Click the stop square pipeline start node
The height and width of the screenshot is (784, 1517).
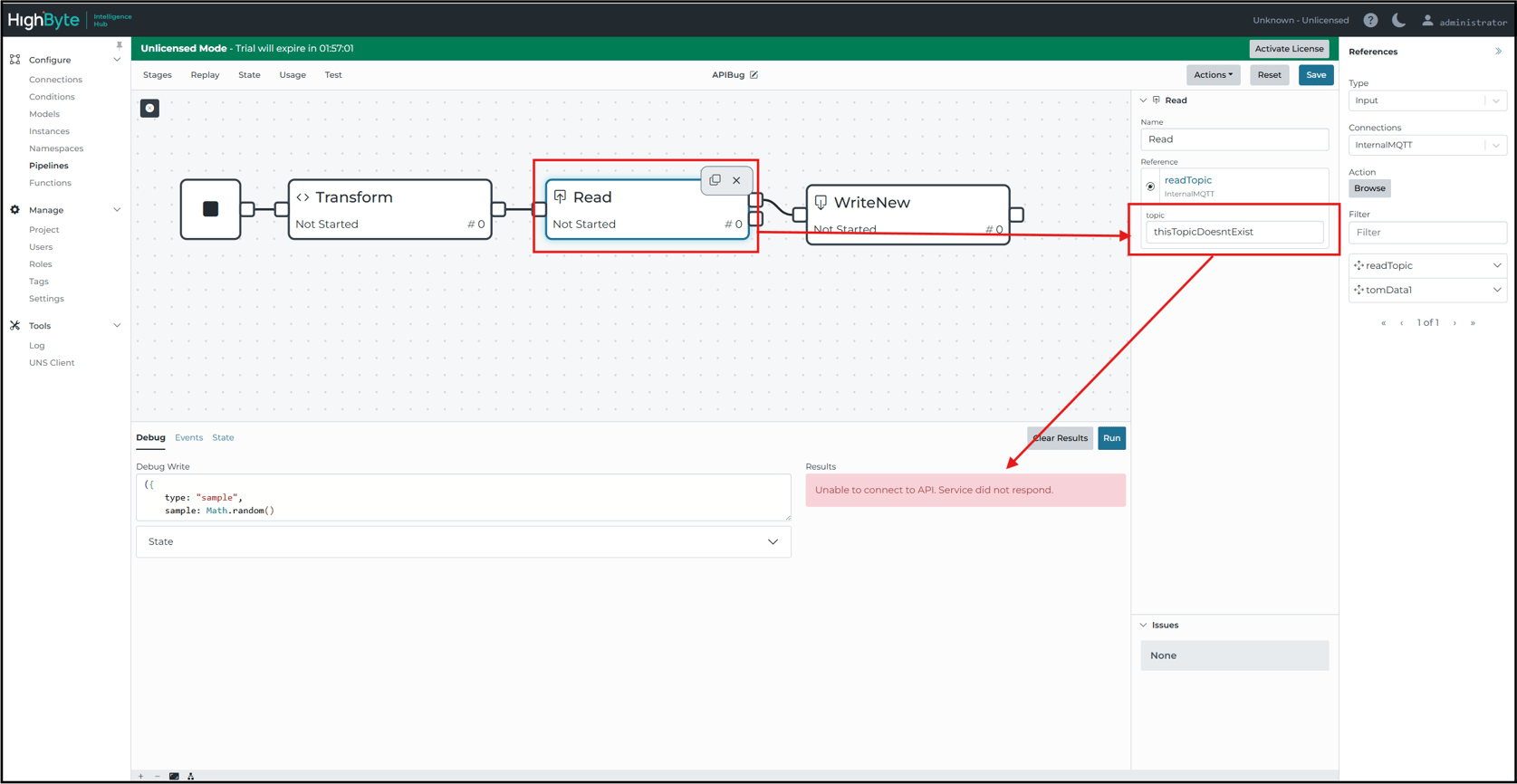click(x=211, y=209)
